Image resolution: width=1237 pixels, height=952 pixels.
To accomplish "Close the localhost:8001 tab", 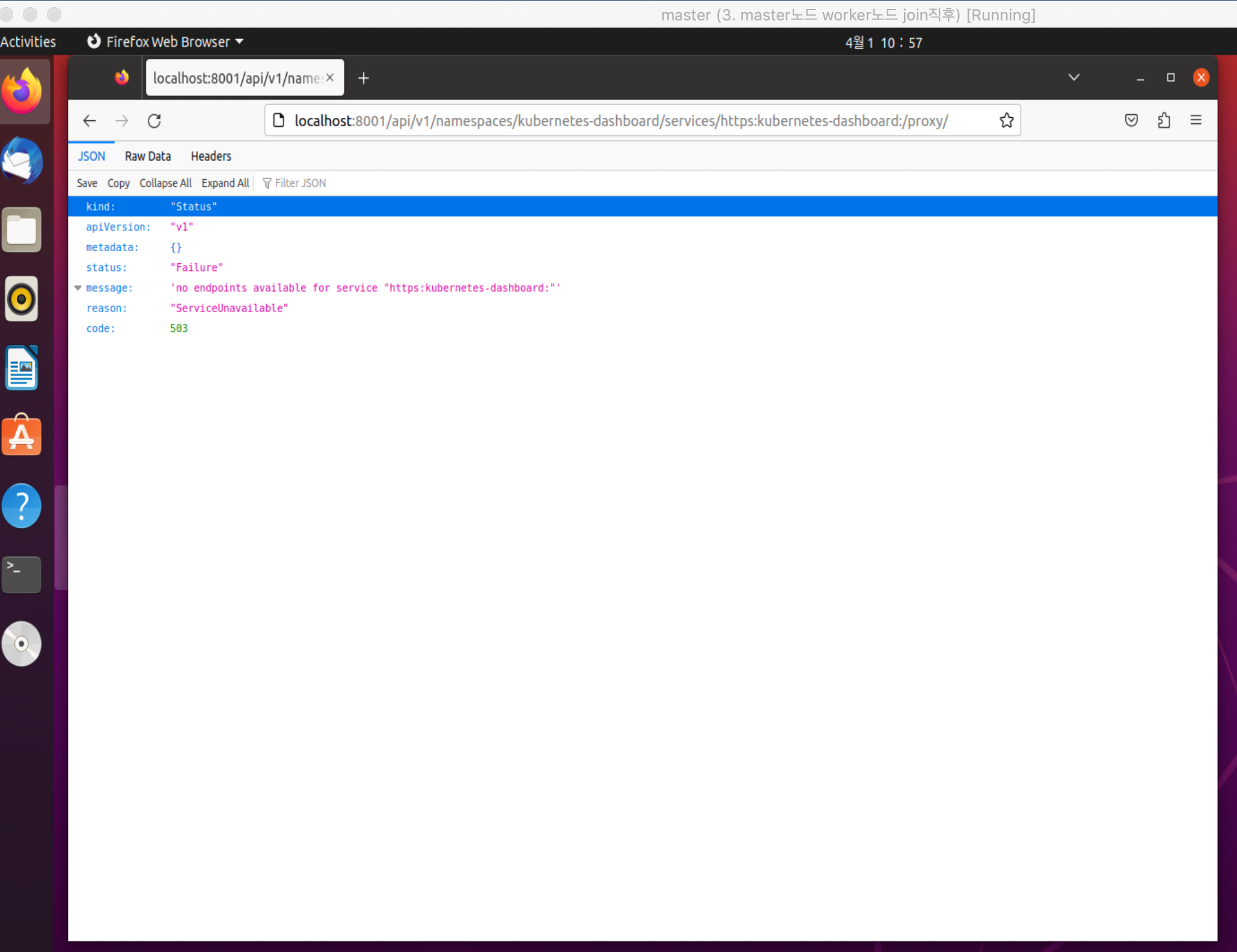I will coord(330,78).
